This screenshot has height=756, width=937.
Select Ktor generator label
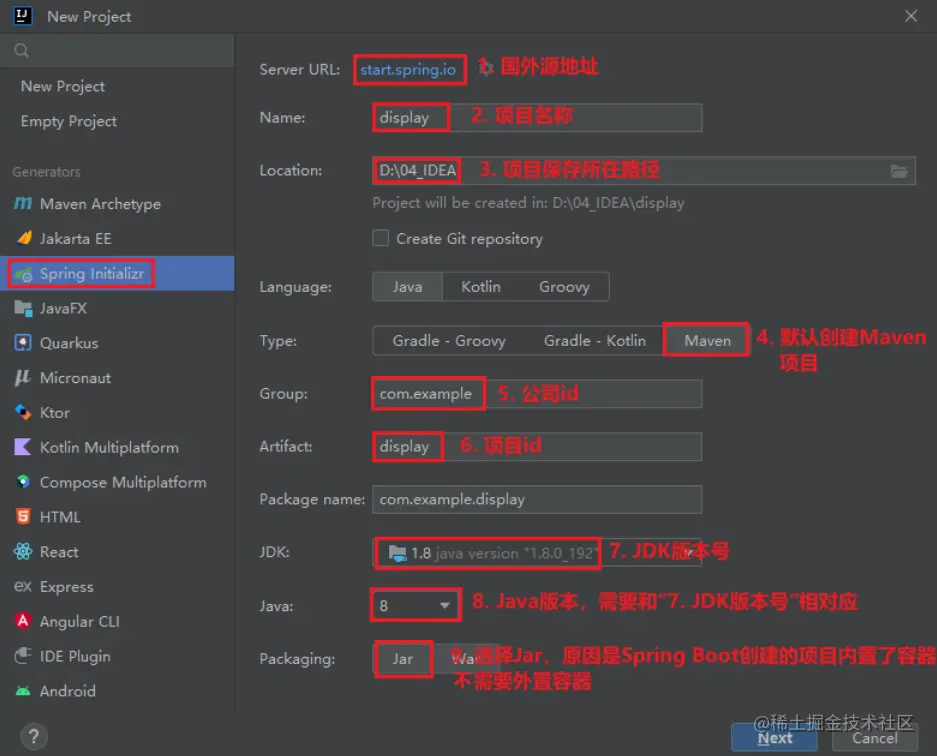[54, 412]
